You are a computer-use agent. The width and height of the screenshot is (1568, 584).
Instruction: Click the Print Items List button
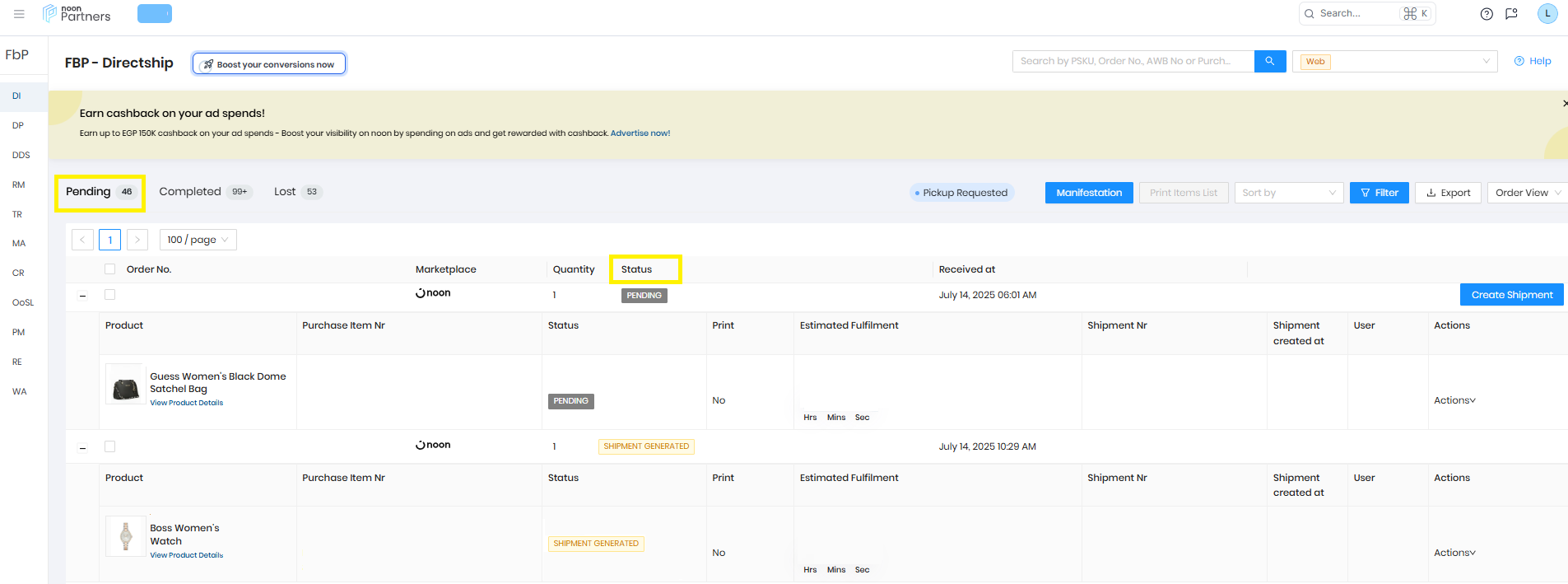click(1184, 193)
